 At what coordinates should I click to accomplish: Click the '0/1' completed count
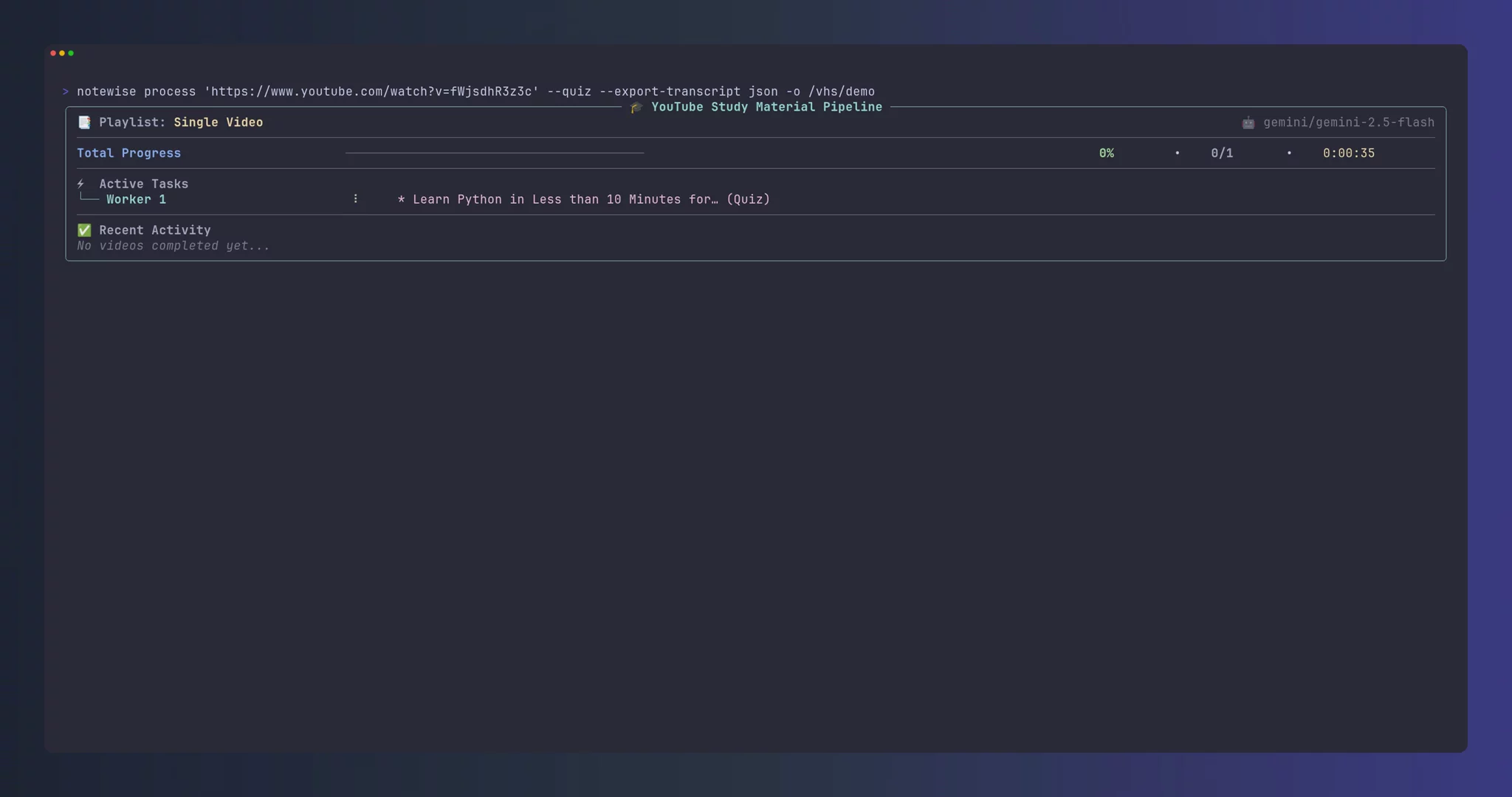[x=1222, y=153]
